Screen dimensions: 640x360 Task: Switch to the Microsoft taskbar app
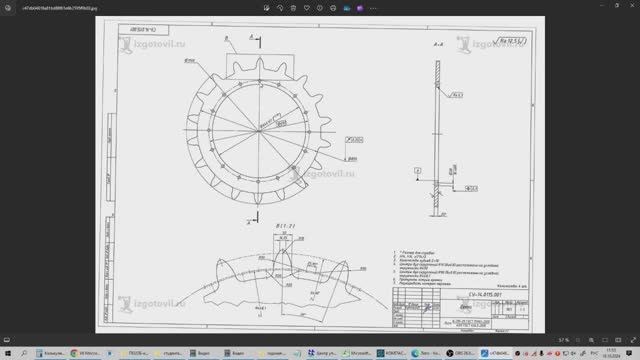point(357,353)
